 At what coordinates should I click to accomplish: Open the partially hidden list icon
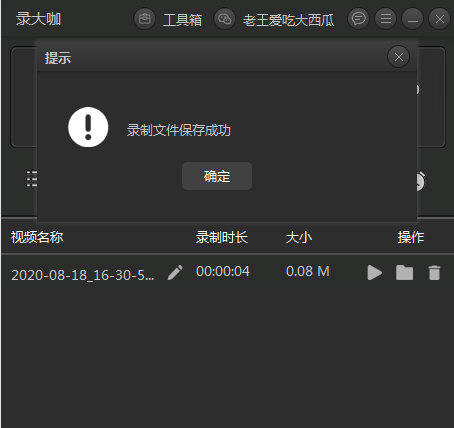[x=32, y=179]
